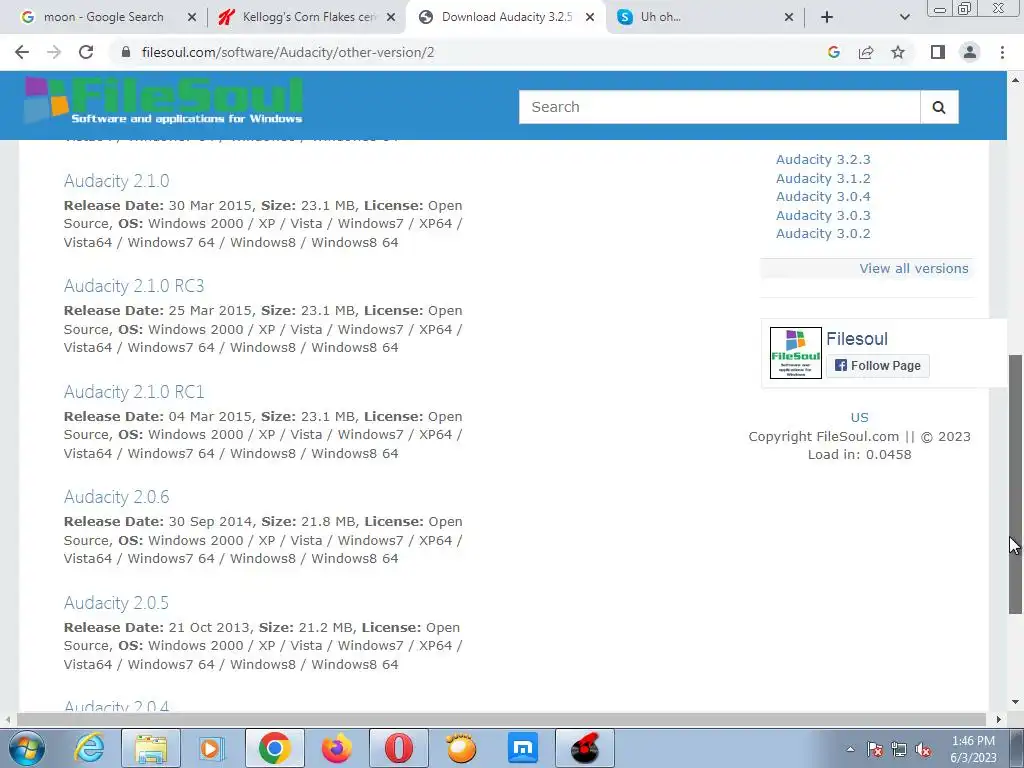Show hidden tray icons arrow
This screenshot has width=1024, height=768.
click(850, 750)
